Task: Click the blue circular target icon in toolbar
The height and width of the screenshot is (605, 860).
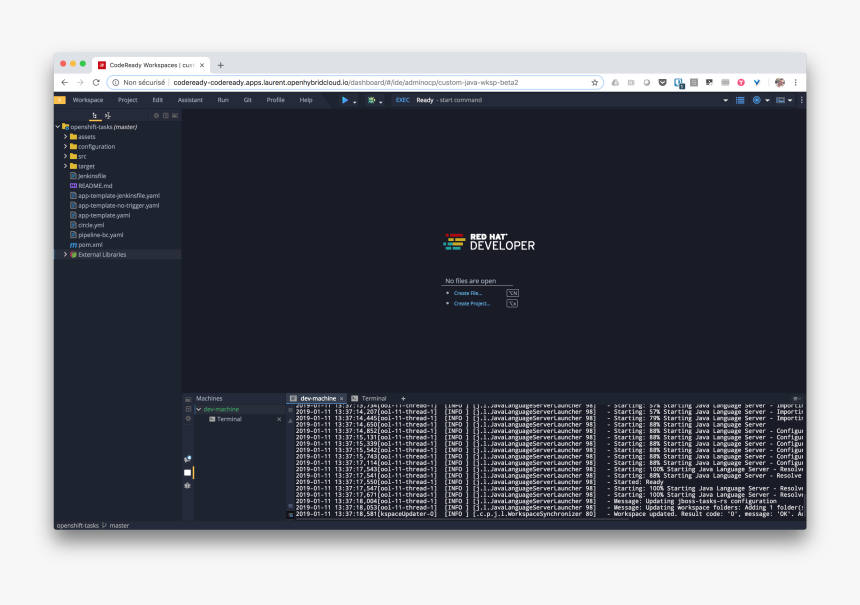Action: 757,100
